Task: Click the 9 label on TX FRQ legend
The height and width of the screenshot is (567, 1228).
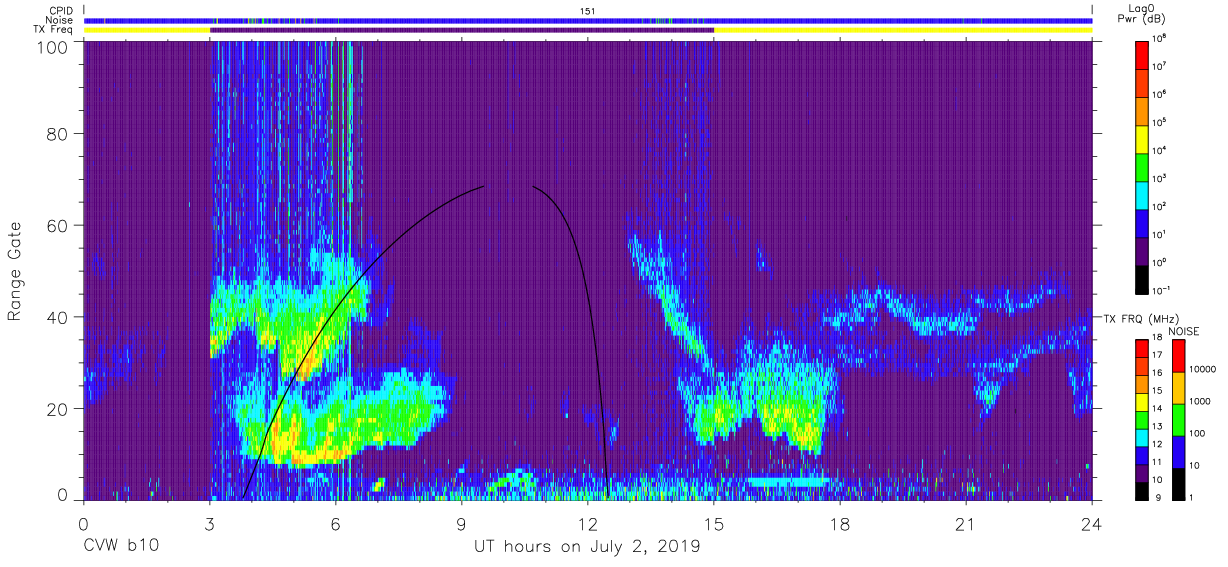Action: point(1156,498)
